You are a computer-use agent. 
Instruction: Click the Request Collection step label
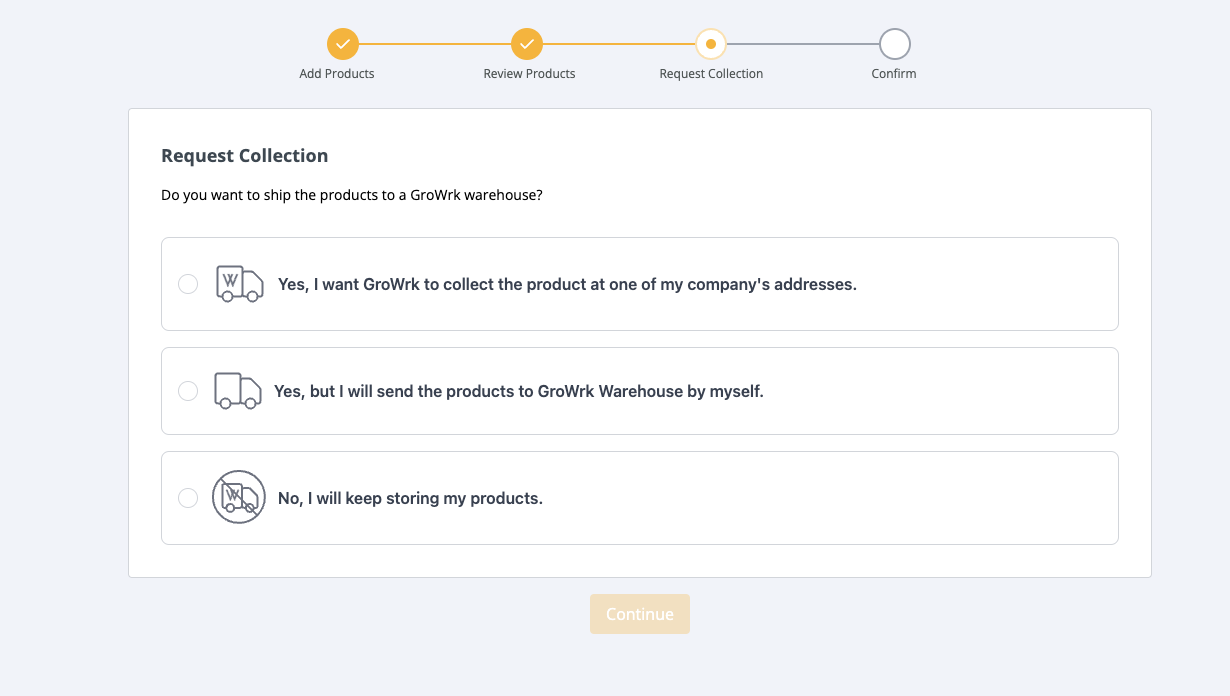click(711, 74)
